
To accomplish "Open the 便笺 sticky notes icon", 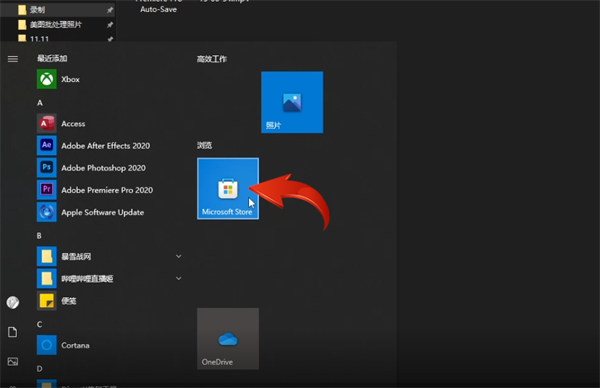I will (x=47, y=301).
